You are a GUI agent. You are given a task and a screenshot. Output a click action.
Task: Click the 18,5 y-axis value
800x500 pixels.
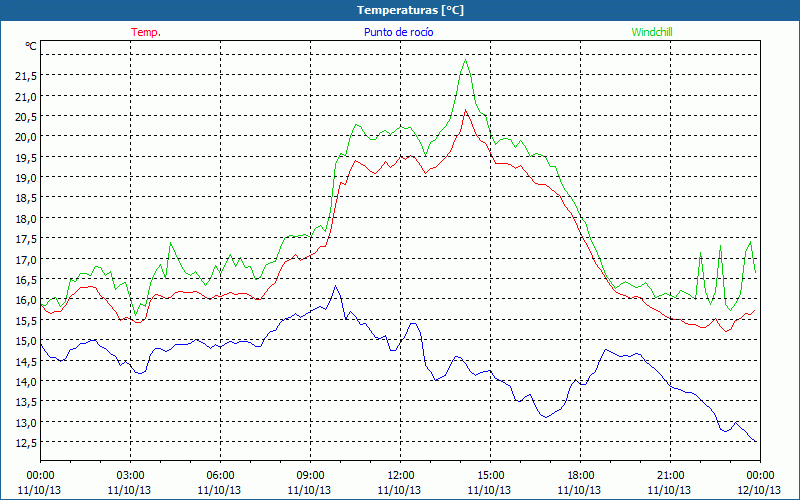coord(26,198)
